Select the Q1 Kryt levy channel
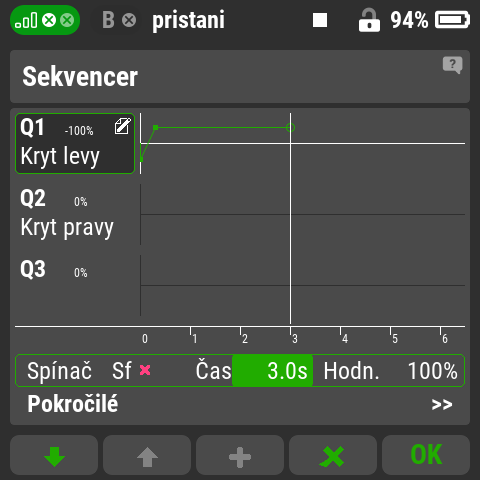 (75, 143)
